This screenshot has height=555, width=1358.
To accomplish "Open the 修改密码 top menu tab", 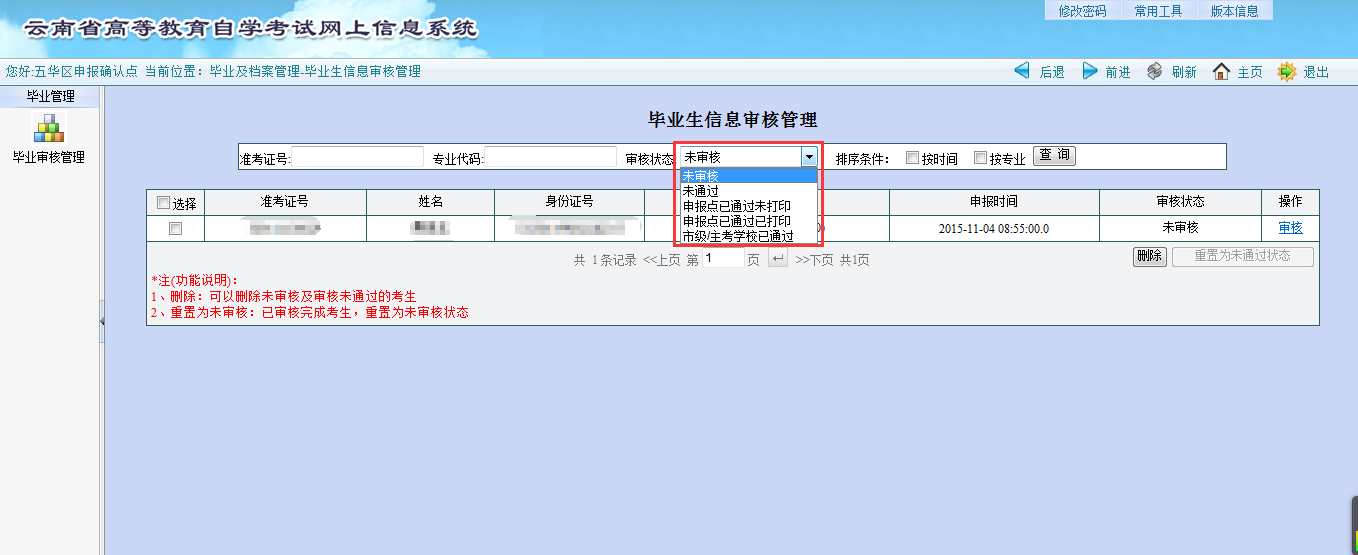I will pyautogui.click(x=1082, y=11).
